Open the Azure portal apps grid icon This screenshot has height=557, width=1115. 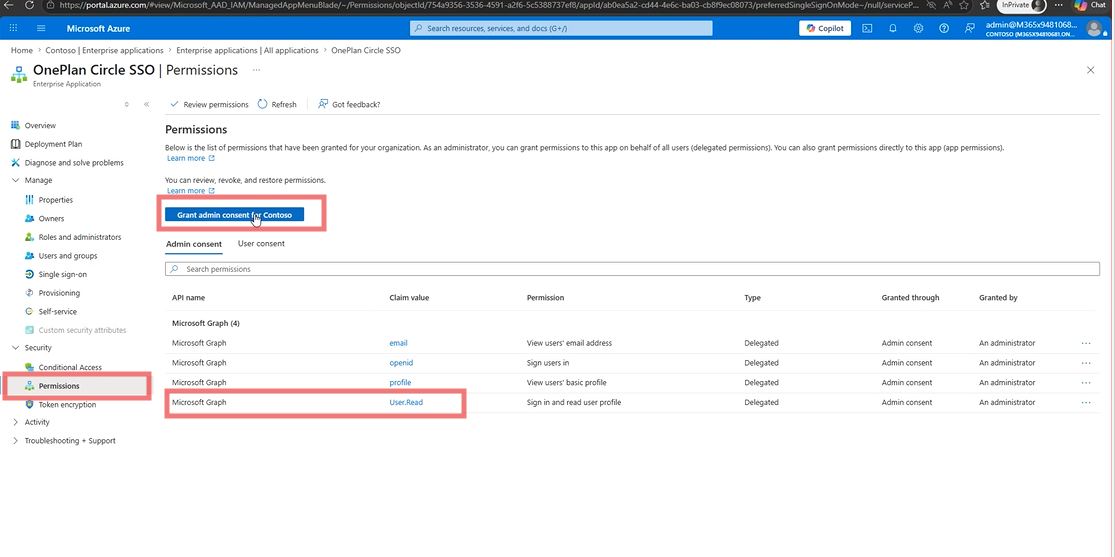[14, 28]
